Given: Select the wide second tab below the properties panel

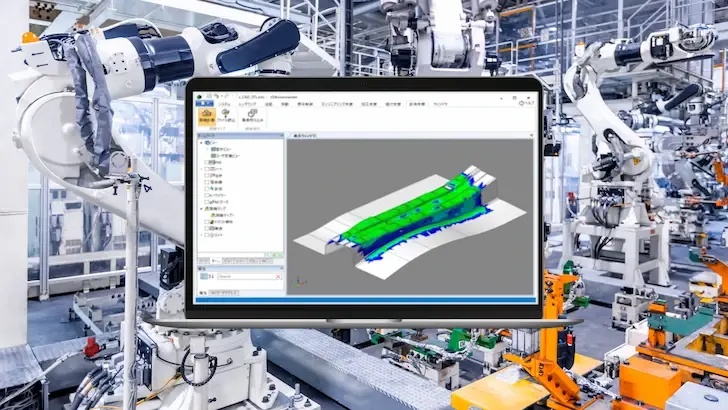Looking at the screenshot, I should click(223, 293).
